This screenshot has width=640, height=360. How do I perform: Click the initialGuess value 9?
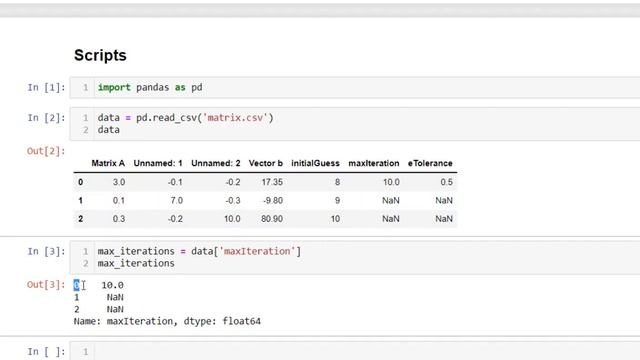[x=337, y=200]
